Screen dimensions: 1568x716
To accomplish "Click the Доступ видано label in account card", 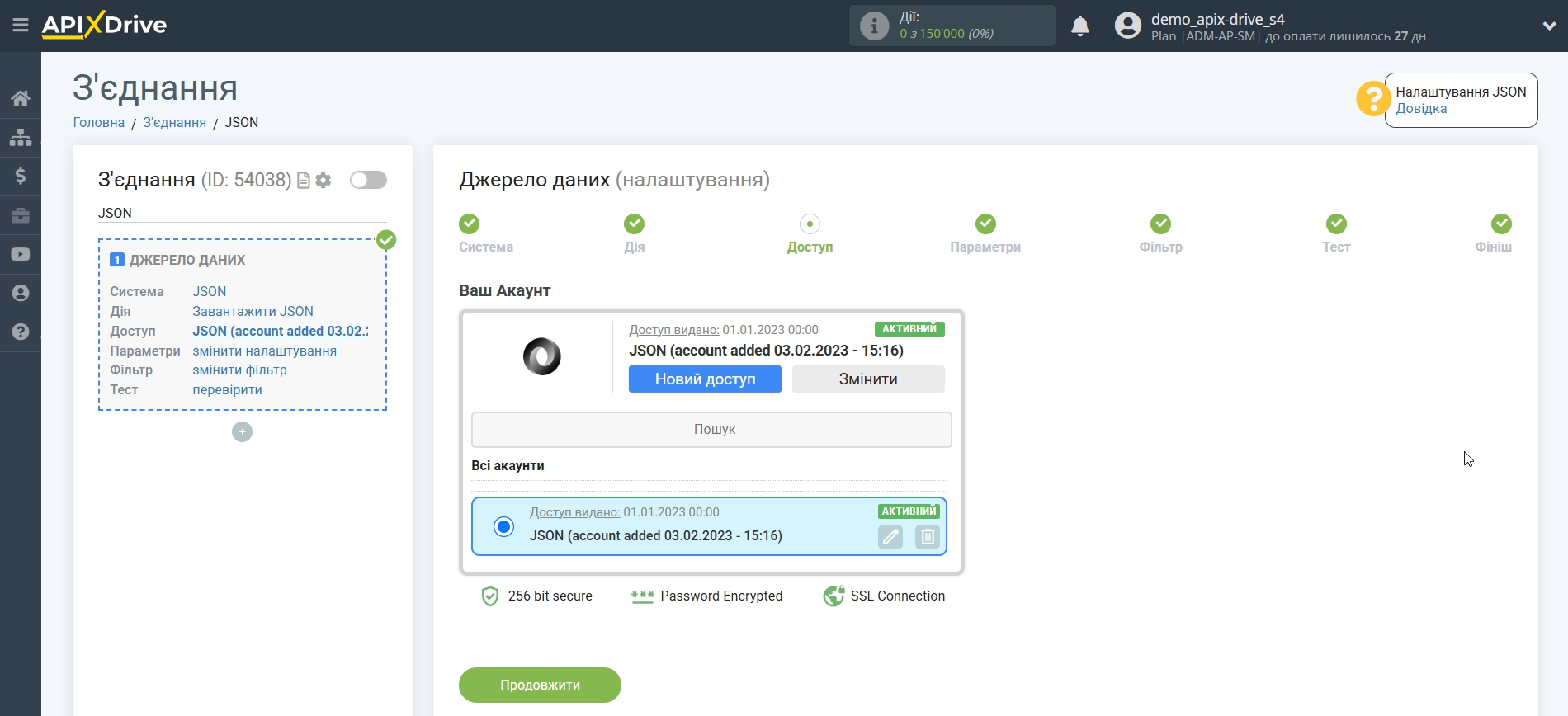I will tap(674, 330).
